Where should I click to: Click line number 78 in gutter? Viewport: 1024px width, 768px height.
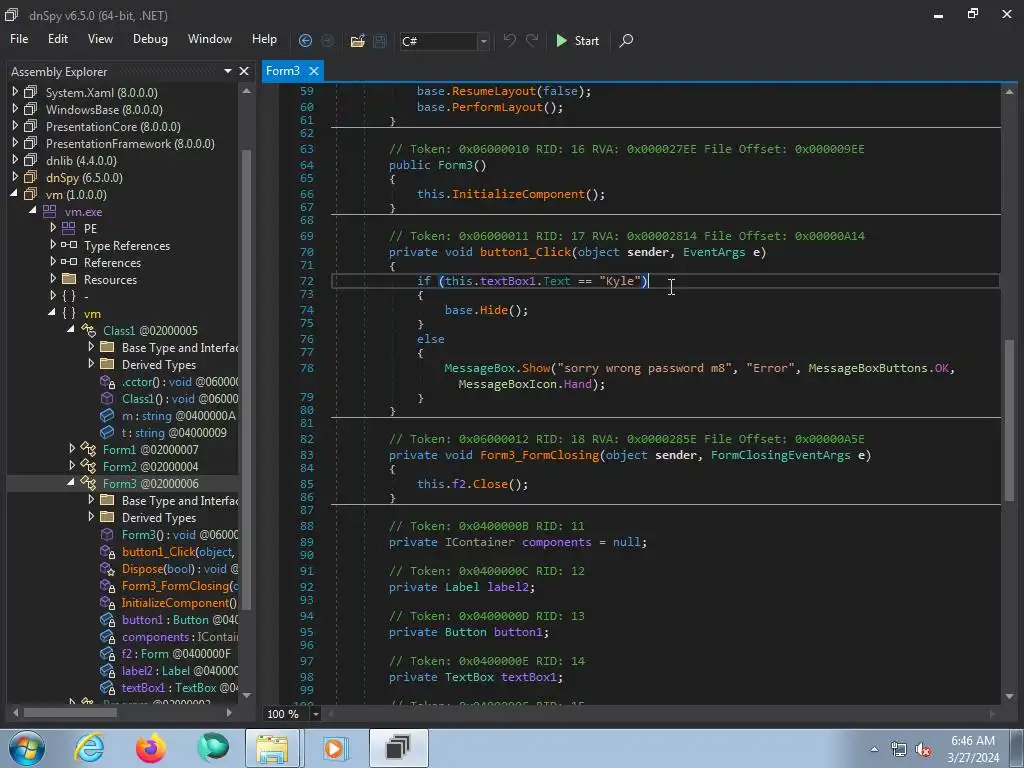click(306, 368)
